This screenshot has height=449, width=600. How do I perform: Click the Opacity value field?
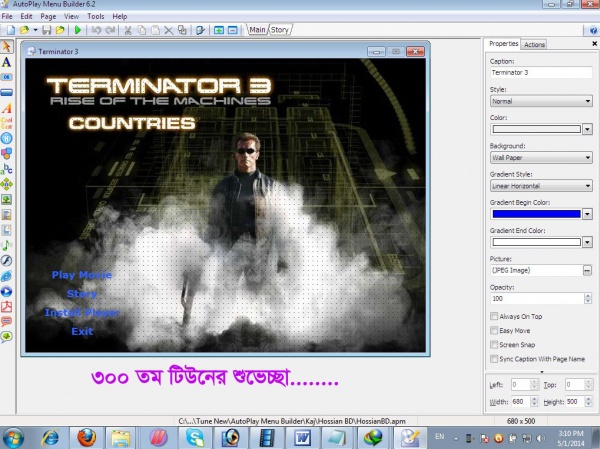tap(537, 299)
